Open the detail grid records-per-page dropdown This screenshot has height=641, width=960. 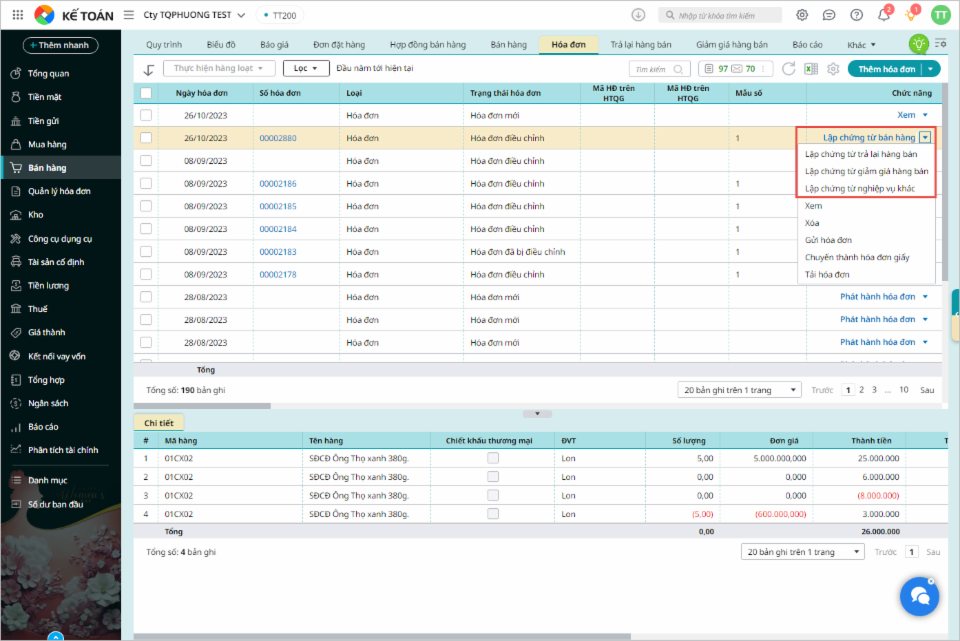click(x=803, y=552)
